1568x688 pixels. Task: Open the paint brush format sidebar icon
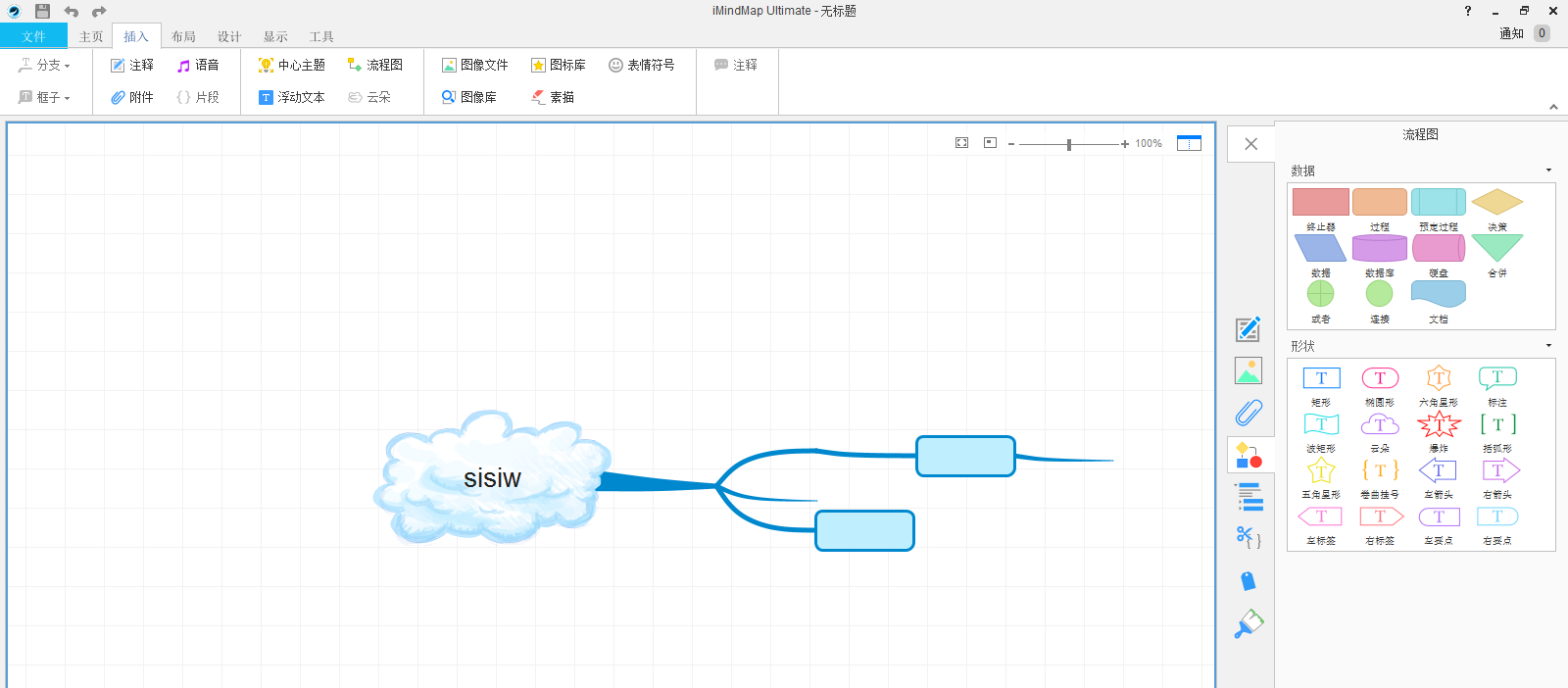pos(1249,623)
